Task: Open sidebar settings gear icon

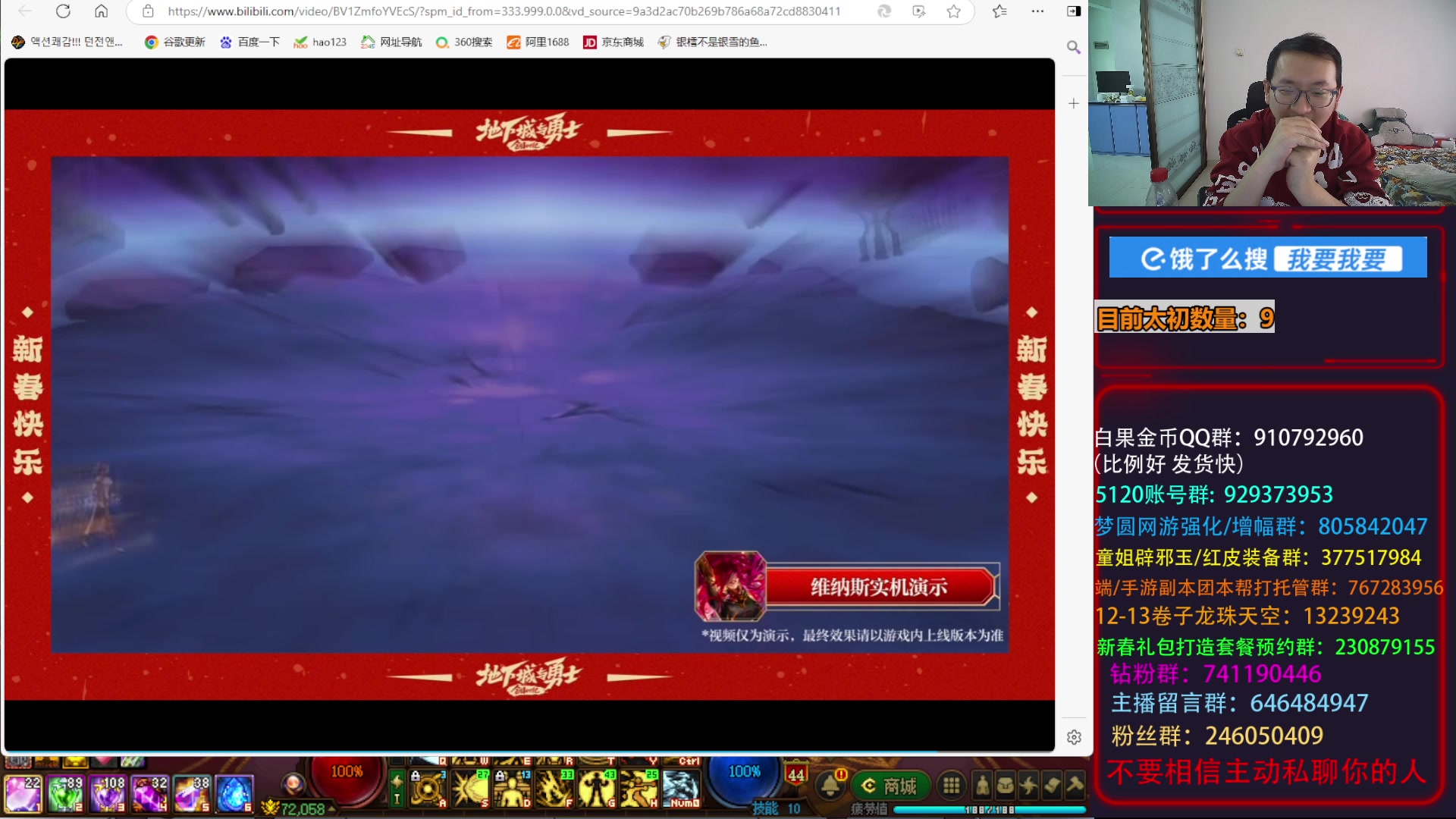Action: [x=1073, y=737]
